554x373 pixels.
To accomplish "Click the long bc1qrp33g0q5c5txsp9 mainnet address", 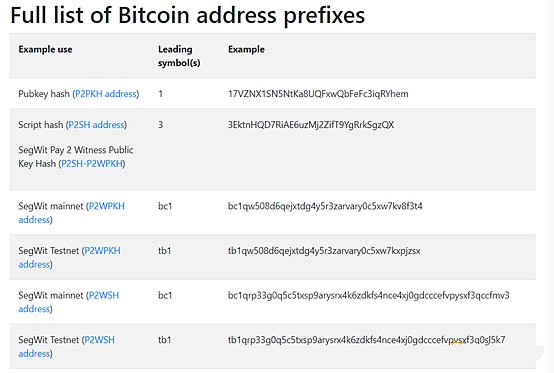I will pyautogui.click(x=369, y=295).
